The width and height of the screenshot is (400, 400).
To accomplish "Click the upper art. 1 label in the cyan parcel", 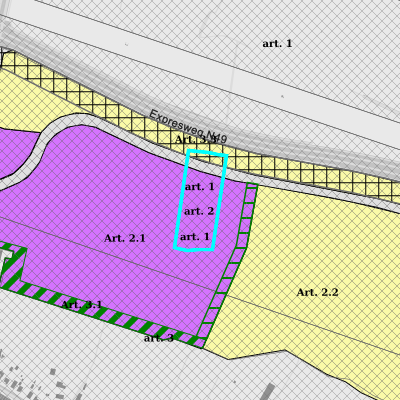I will pos(200,187).
